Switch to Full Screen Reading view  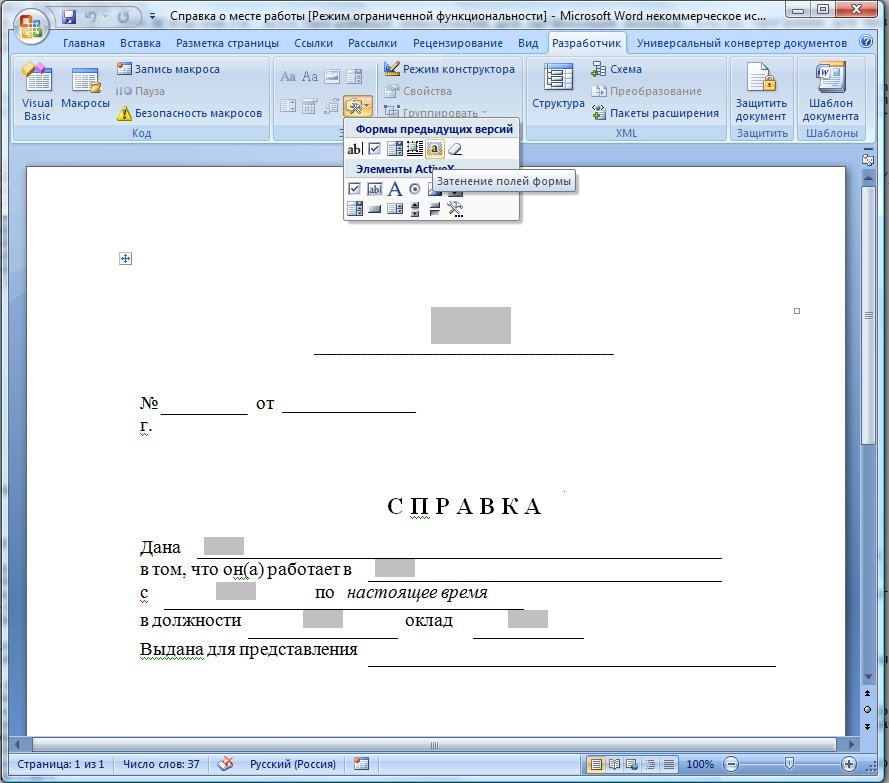[x=615, y=764]
